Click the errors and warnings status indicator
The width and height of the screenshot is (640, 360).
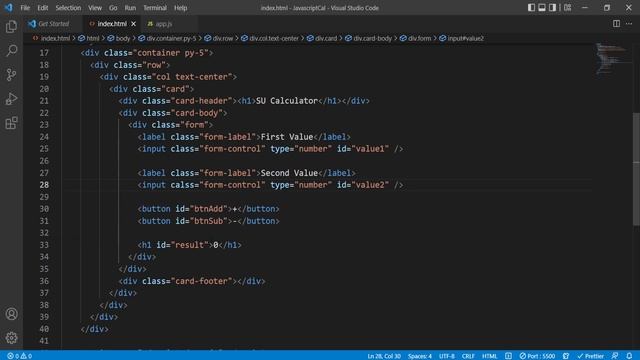coord(19,356)
